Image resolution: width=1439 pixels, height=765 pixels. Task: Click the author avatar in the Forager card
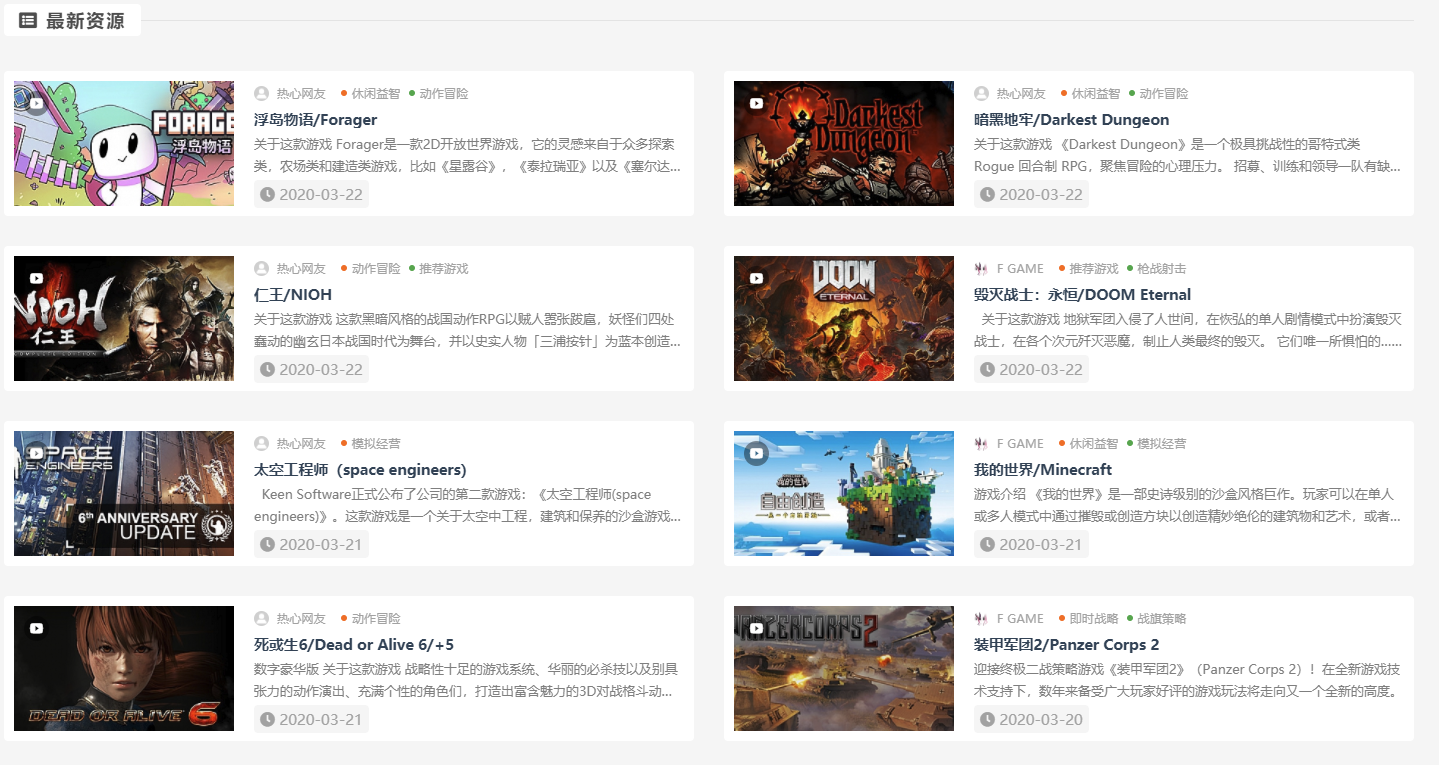[x=262, y=94]
